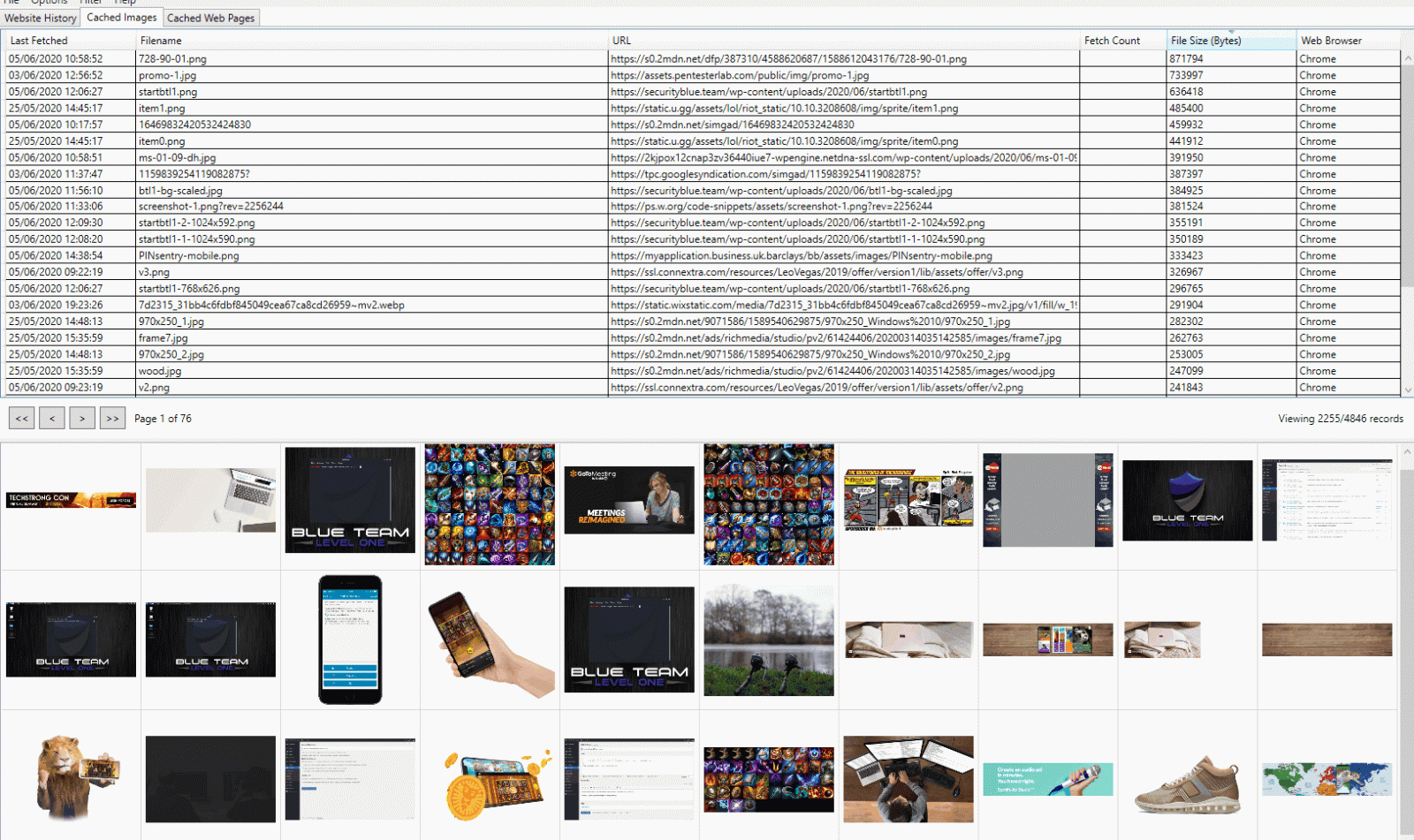Open the Cached Web Pages tab

[211, 18]
